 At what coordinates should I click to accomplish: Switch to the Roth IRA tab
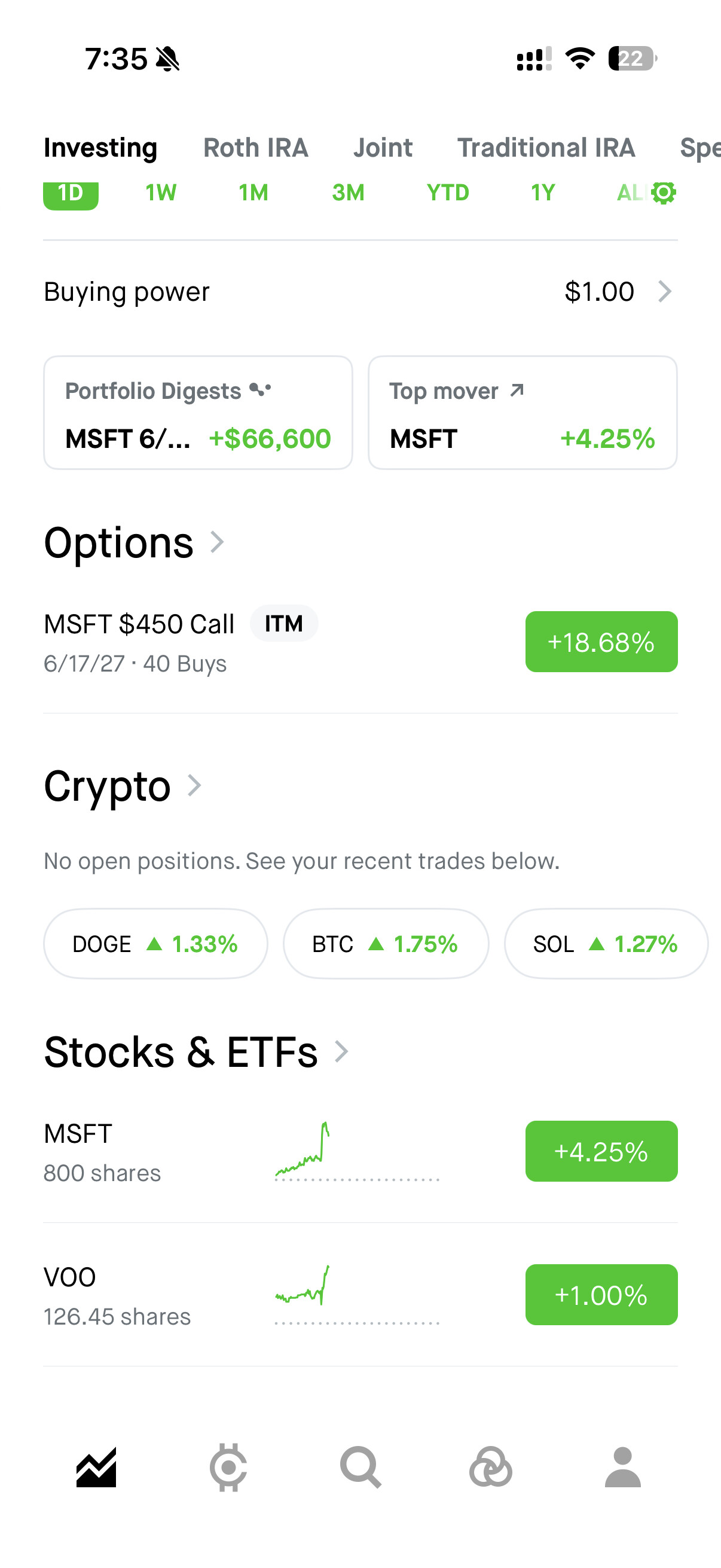[x=255, y=148]
